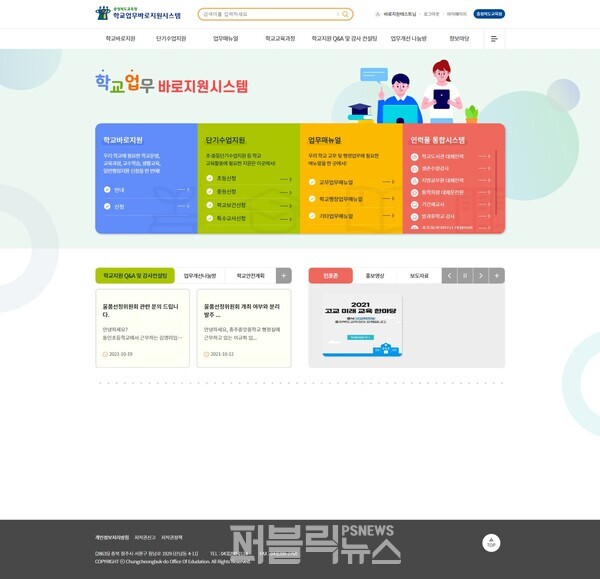Click plus more button beside 학교안전계획 tab
Viewport: 600px width, 579px height.
[284, 276]
